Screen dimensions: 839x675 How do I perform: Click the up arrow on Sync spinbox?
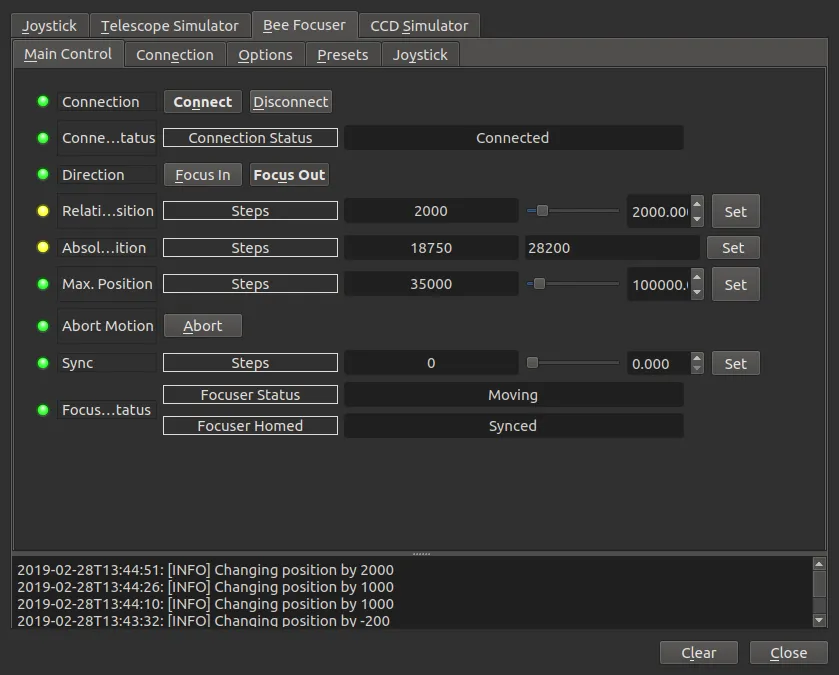coord(697,358)
